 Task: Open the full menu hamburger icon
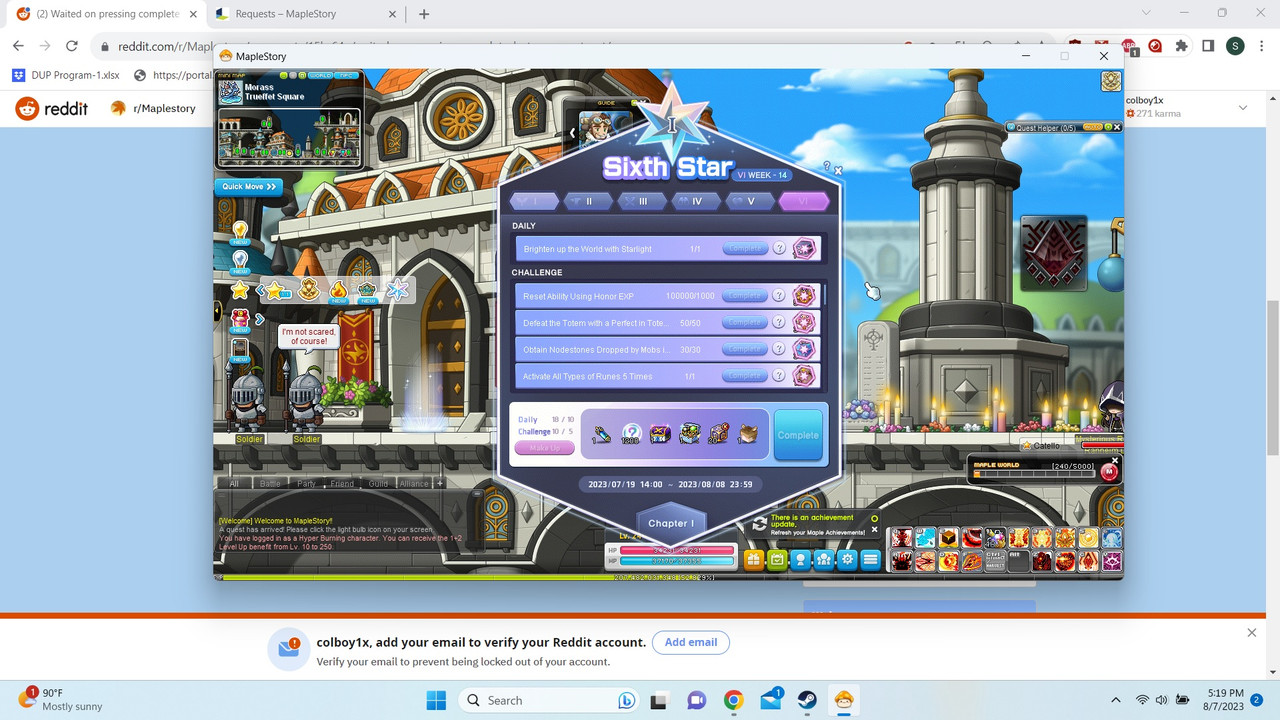[x=871, y=558]
